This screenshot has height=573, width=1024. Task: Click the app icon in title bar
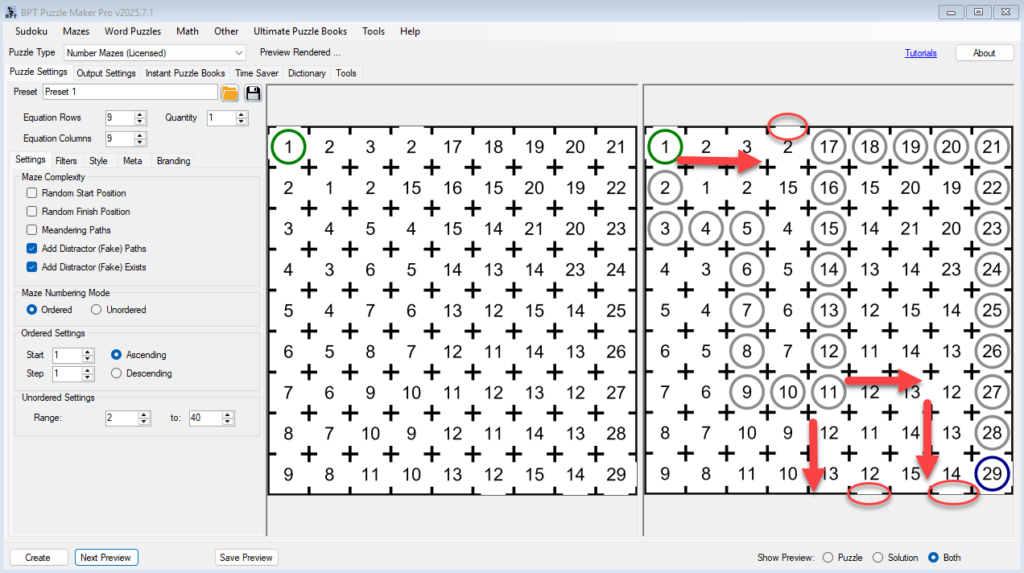(x=10, y=11)
